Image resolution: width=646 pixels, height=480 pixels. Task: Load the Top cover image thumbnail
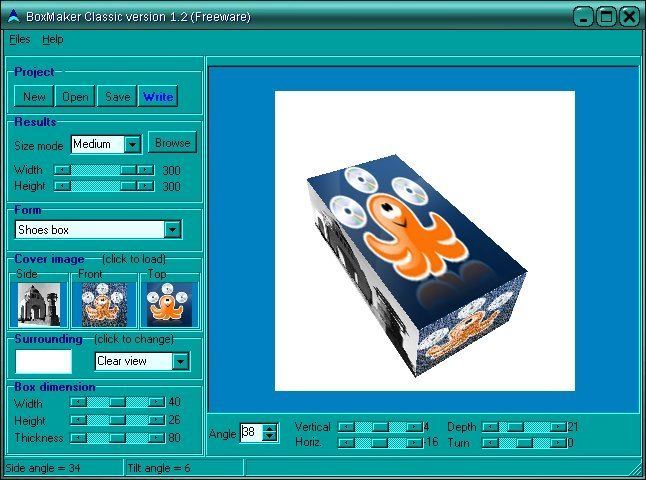[169, 304]
